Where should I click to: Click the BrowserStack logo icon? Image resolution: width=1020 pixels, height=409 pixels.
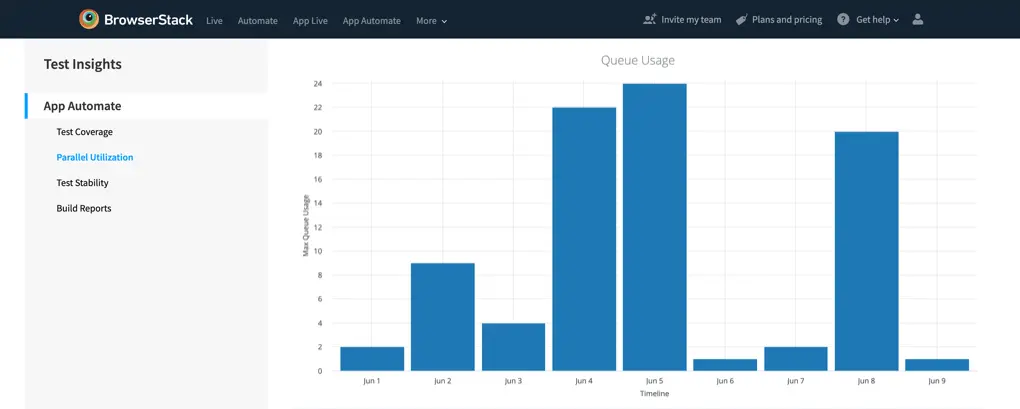coord(89,20)
